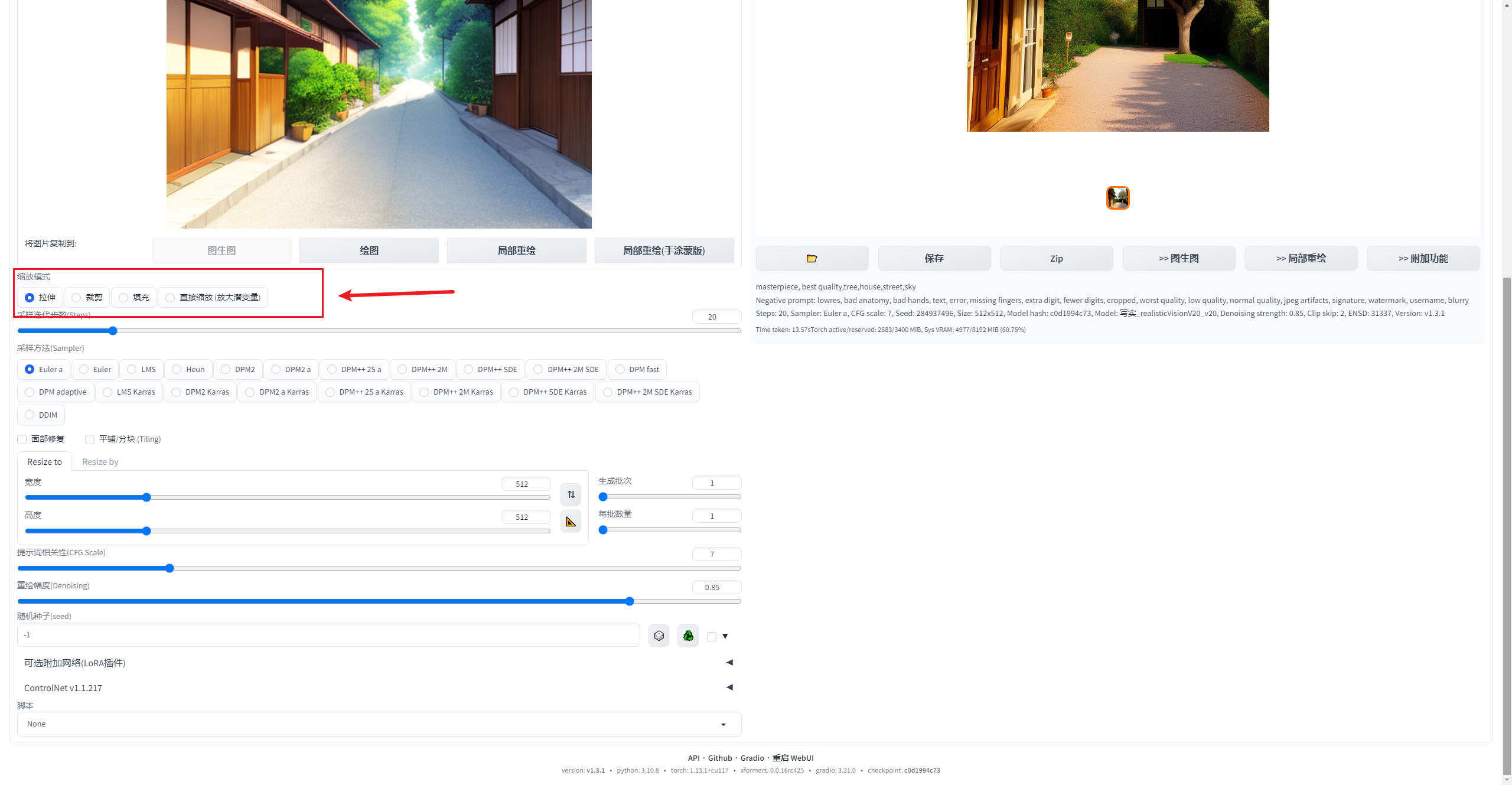Click the open folder icon button
The image size is (1512, 785).
tap(812, 259)
